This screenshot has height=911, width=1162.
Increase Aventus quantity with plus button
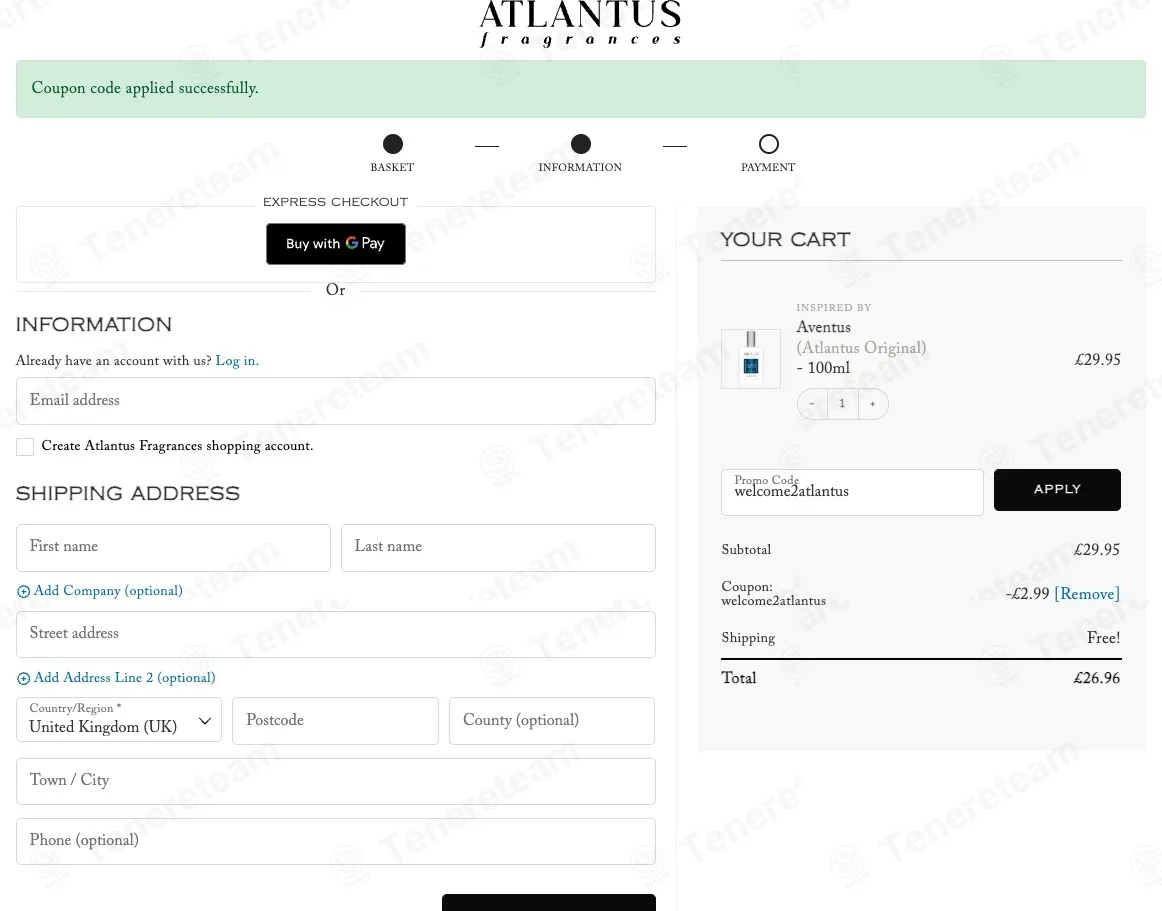[x=873, y=404]
